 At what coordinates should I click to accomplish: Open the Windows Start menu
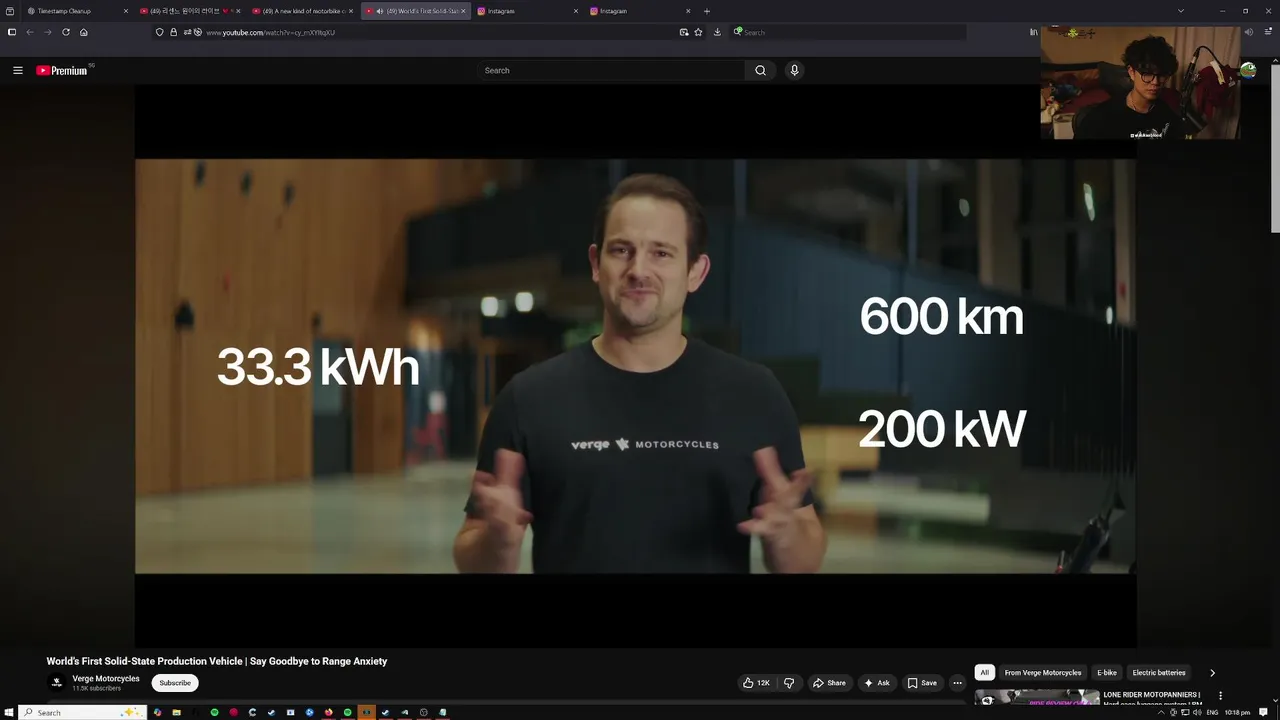click(8, 712)
